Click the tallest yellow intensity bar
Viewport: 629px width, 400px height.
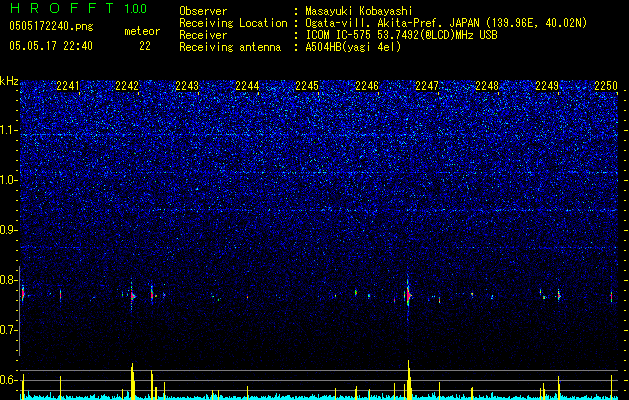pyautogui.click(x=408, y=380)
